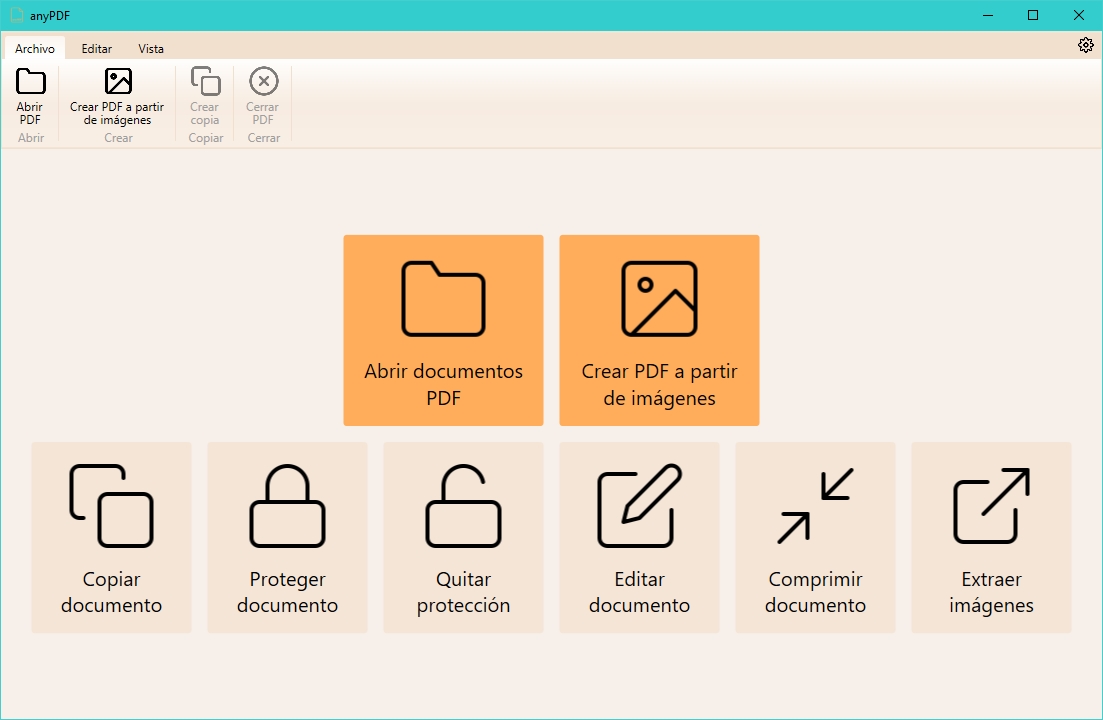Click the Extraer imágenes export tile
Viewport: 1103px width, 720px height.
[991, 538]
